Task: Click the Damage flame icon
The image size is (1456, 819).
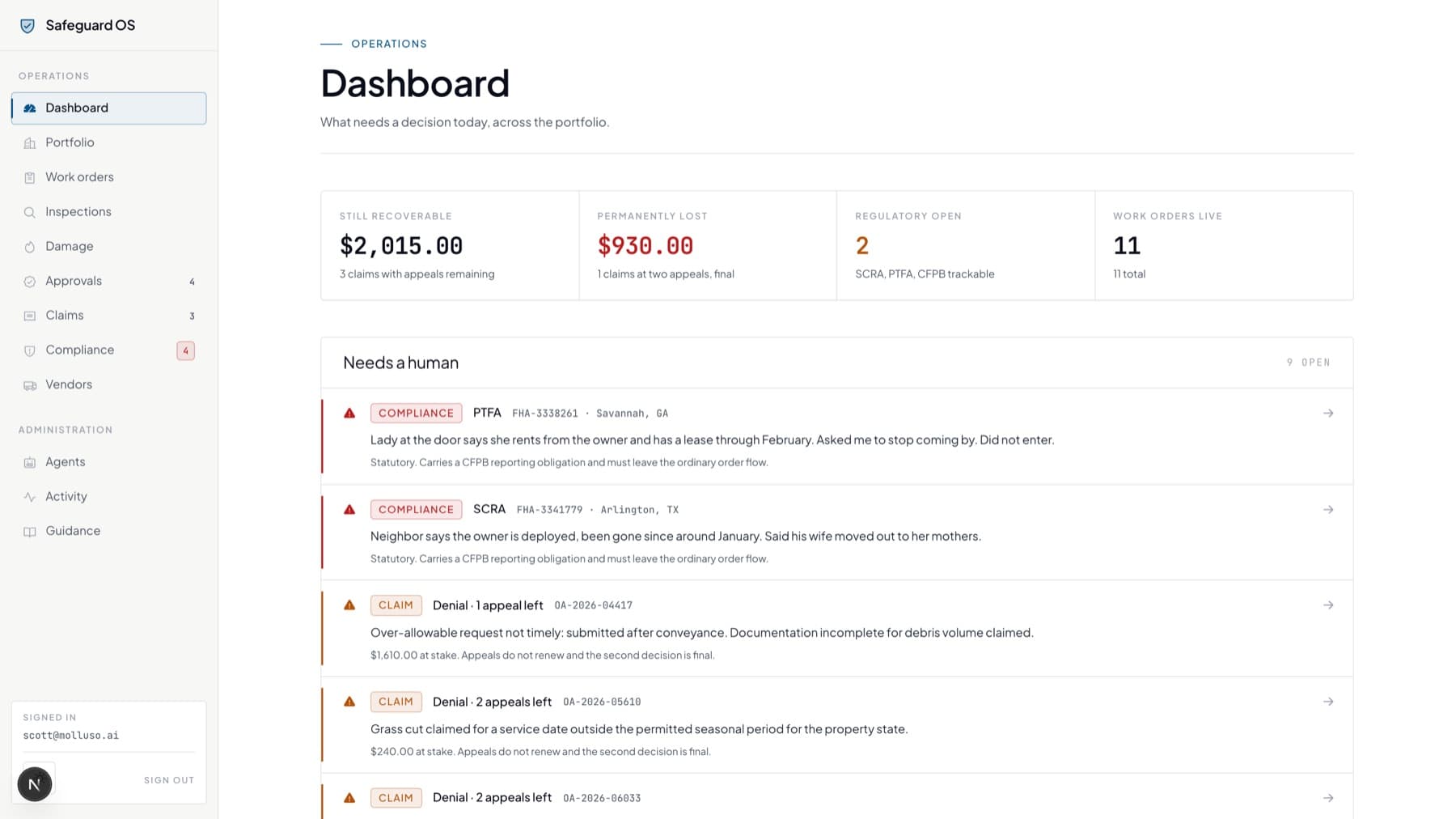Action: point(30,247)
